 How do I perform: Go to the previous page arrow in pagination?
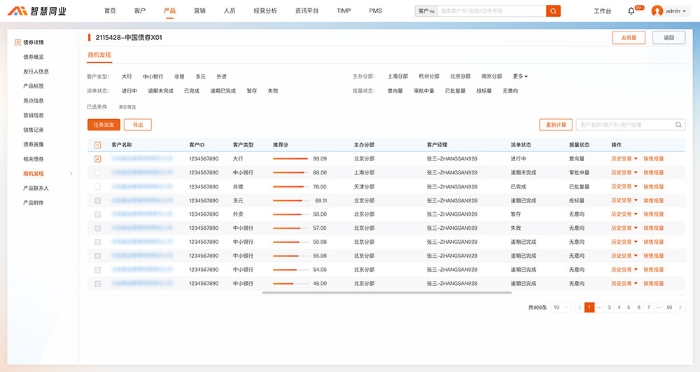(x=579, y=307)
